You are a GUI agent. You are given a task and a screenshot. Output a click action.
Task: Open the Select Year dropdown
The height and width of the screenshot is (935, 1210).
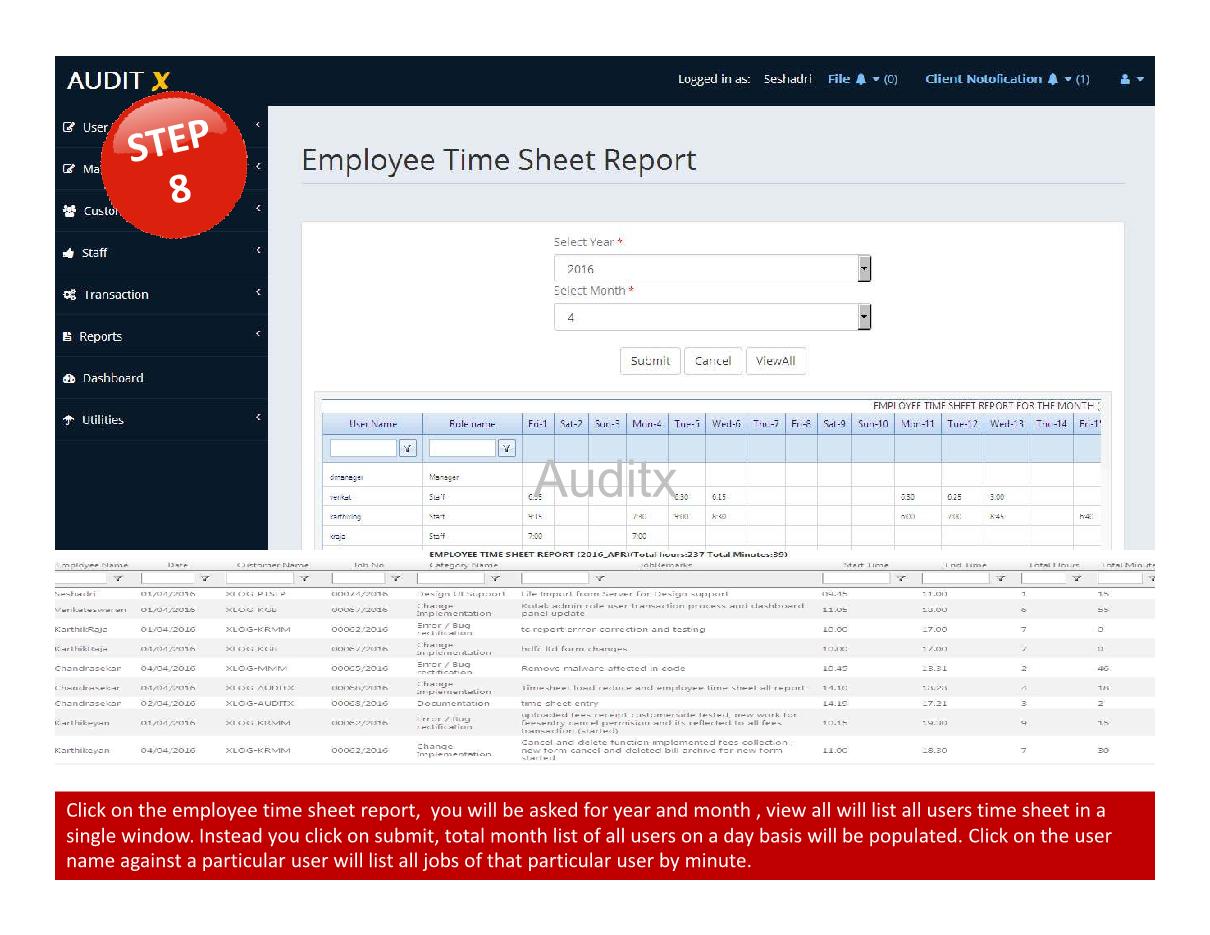point(862,268)
